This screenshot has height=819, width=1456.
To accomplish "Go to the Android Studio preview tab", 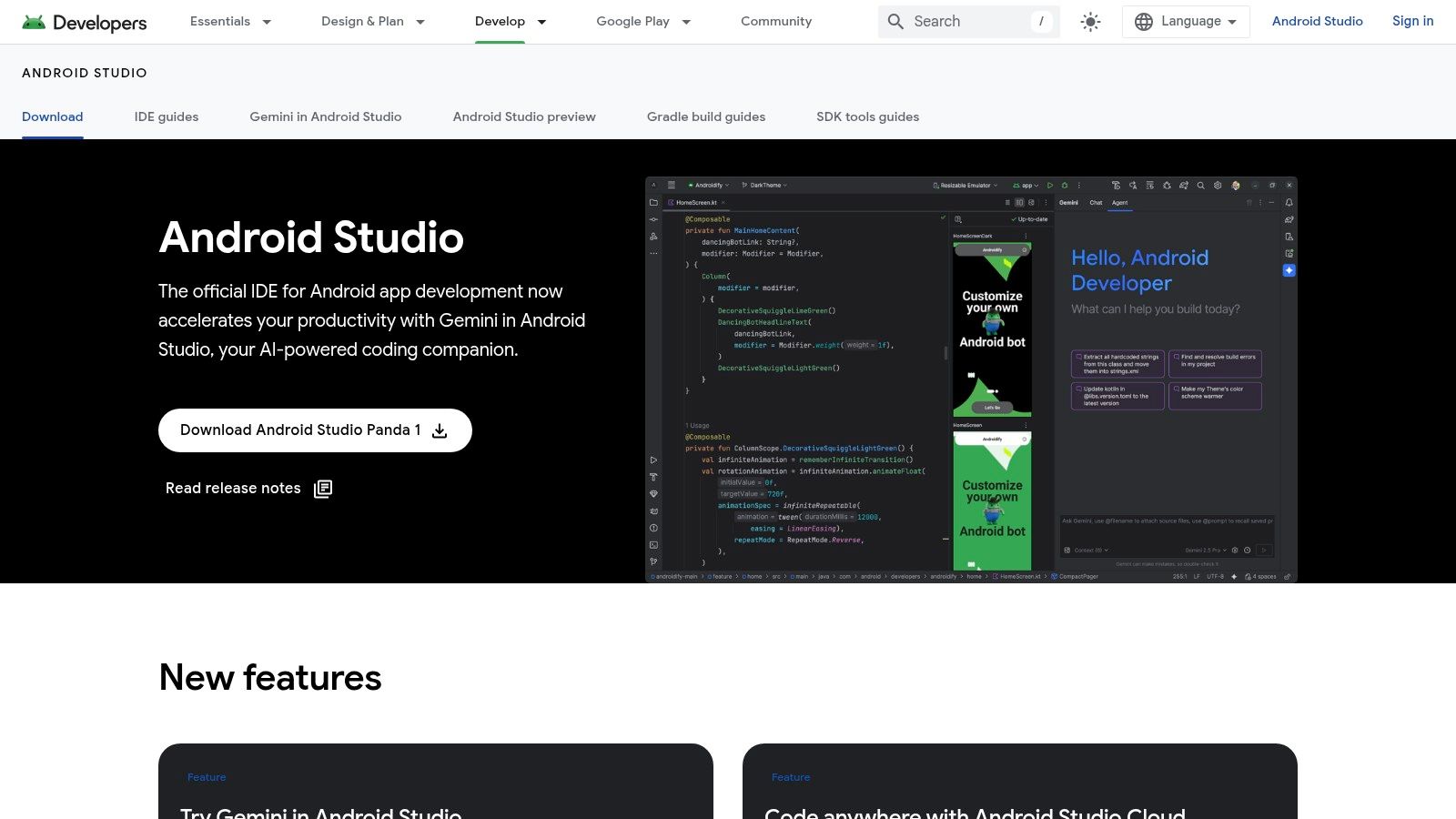I will (x=524, y=116).
